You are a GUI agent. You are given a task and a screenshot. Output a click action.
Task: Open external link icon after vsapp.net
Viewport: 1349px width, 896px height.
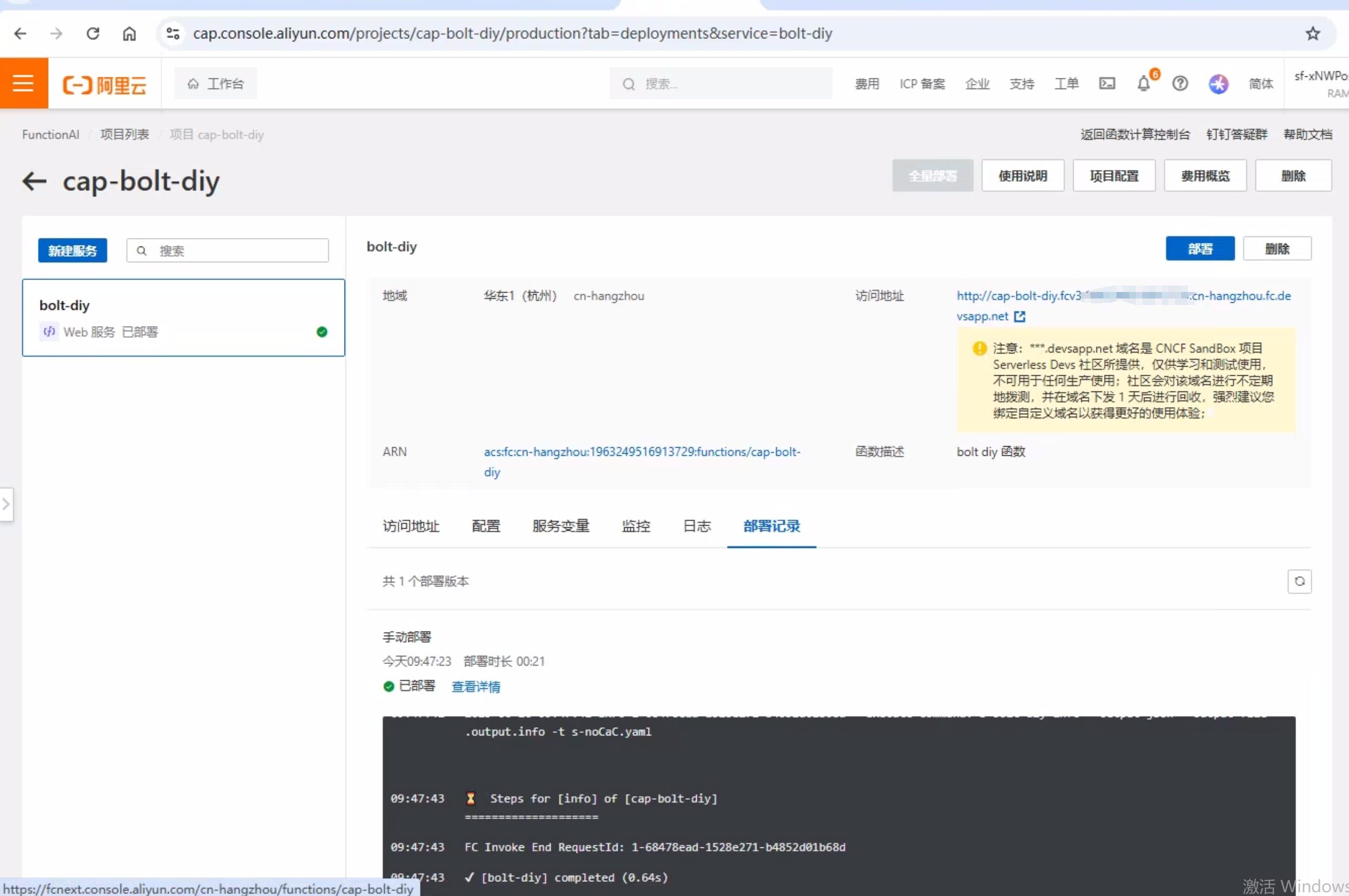coord(1019,316)
